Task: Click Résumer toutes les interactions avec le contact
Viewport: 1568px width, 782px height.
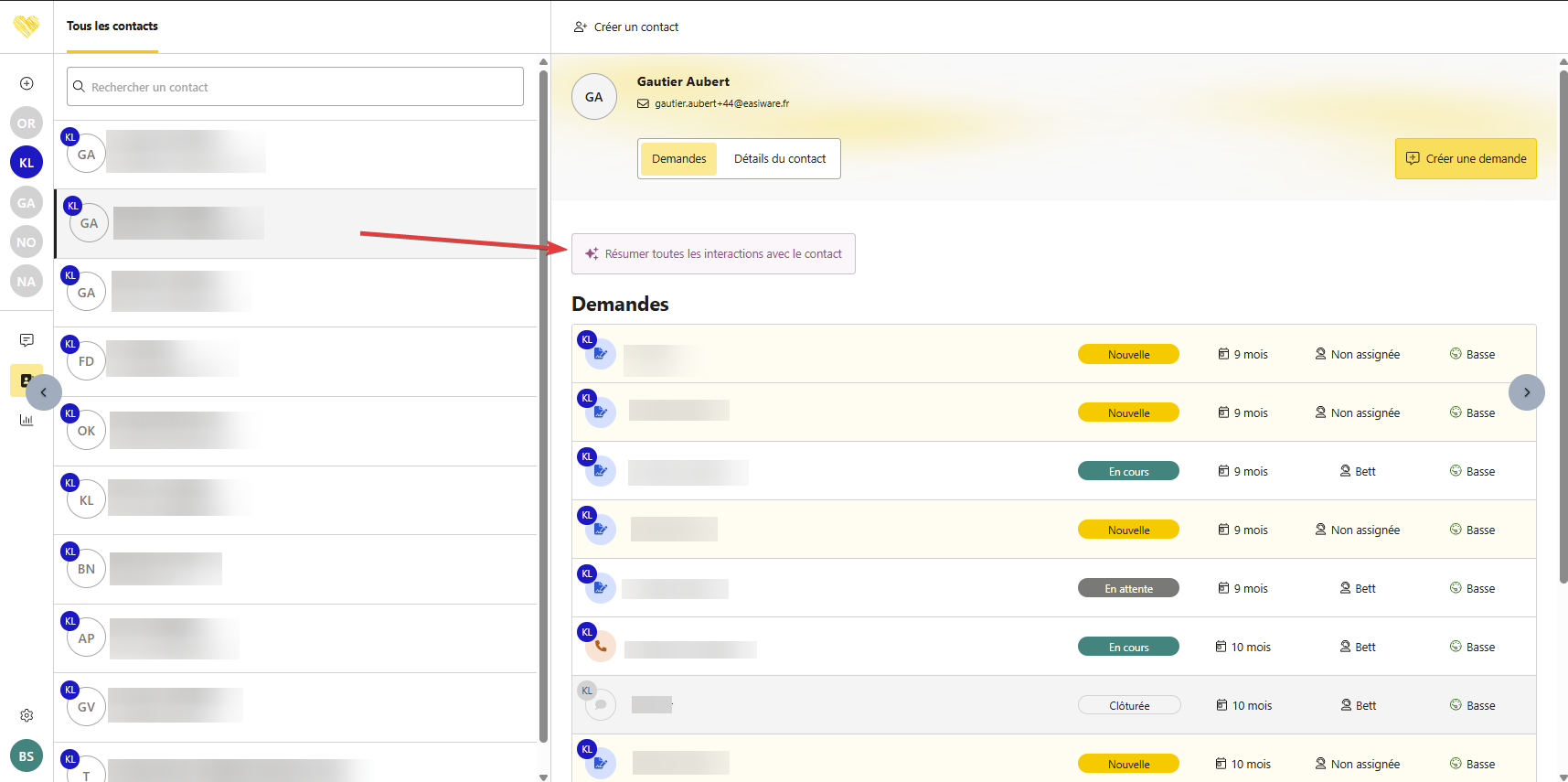Action: (x=713, y=254)
